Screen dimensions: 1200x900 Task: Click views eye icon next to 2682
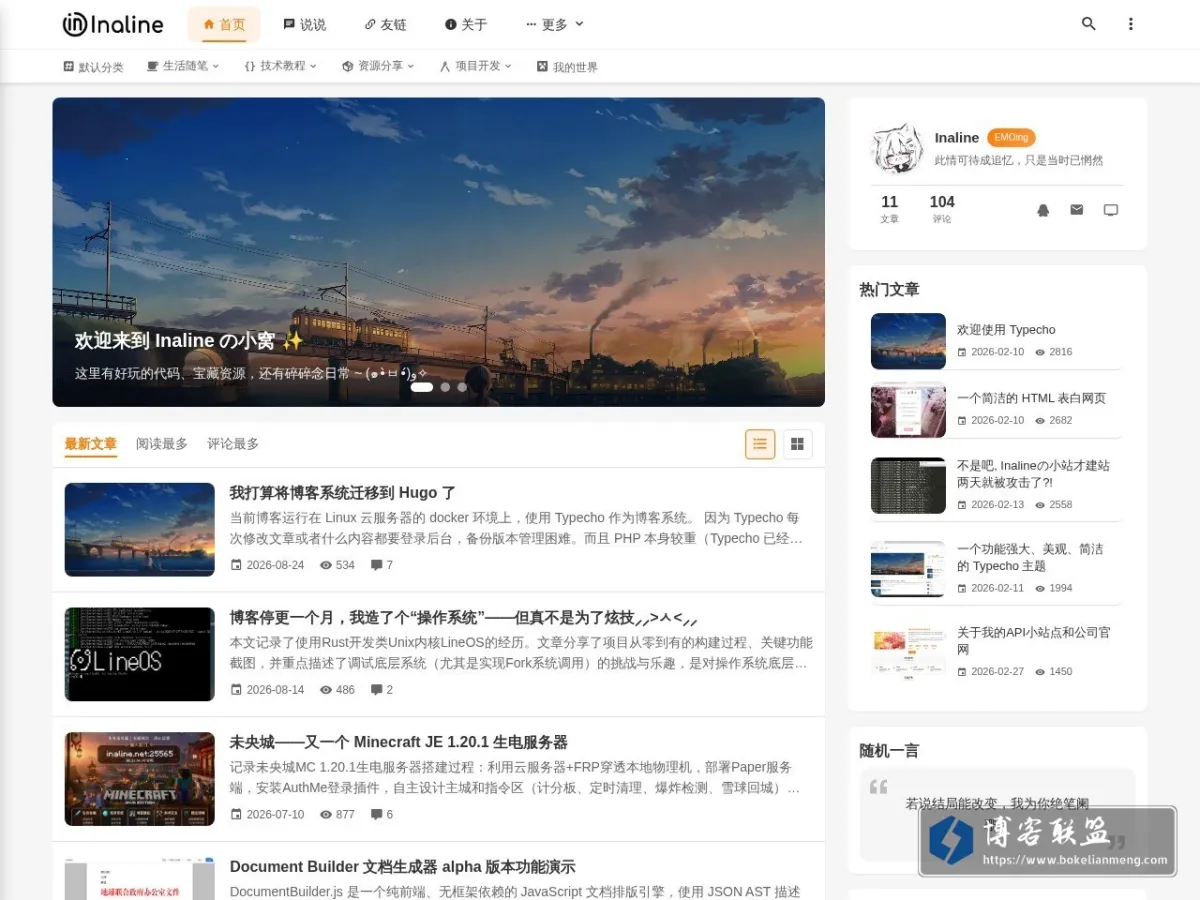tap(1040, 420)
